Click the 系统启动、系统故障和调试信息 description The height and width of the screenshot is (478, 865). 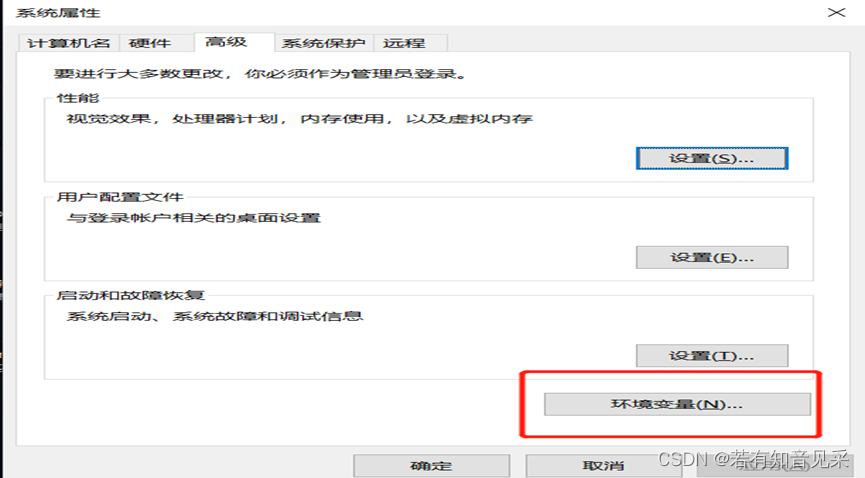[x=215, y=316]
